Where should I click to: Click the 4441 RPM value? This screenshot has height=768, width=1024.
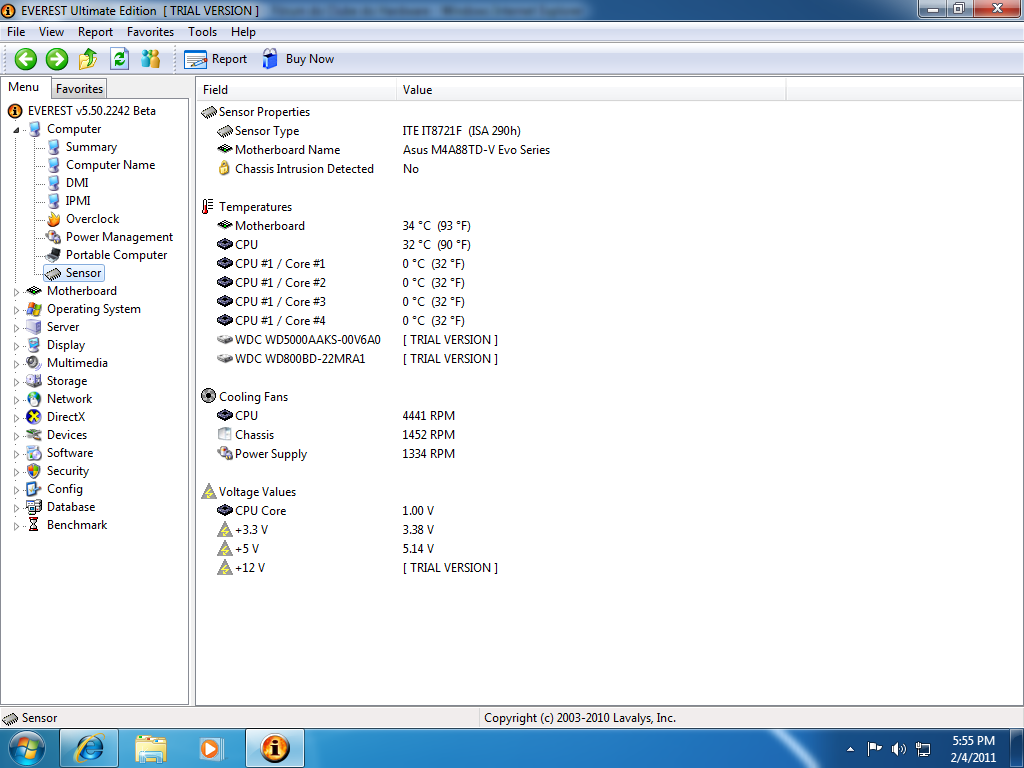[x=428, y=416]
